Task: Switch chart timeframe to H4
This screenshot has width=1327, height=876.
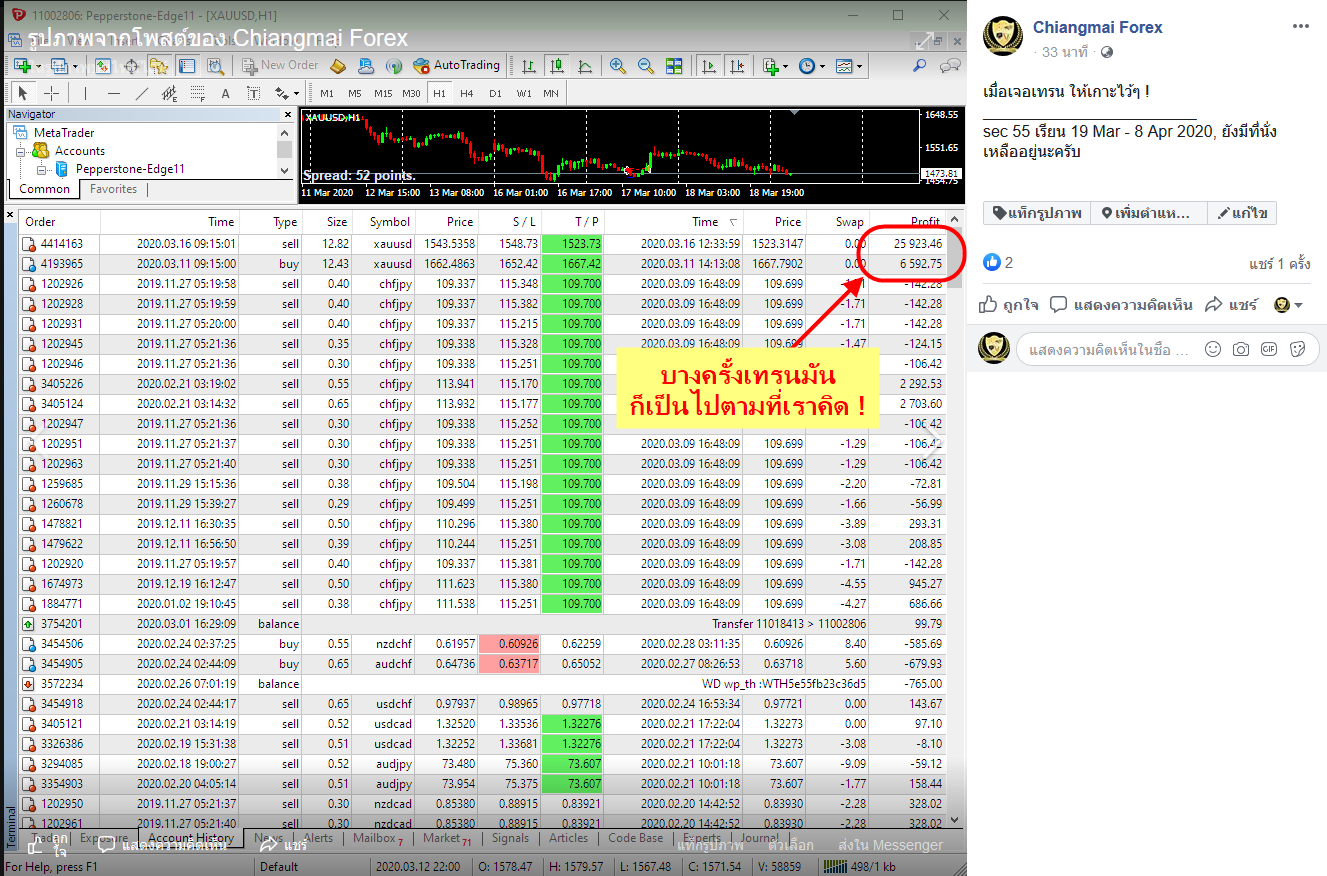Action: (467, 94)
